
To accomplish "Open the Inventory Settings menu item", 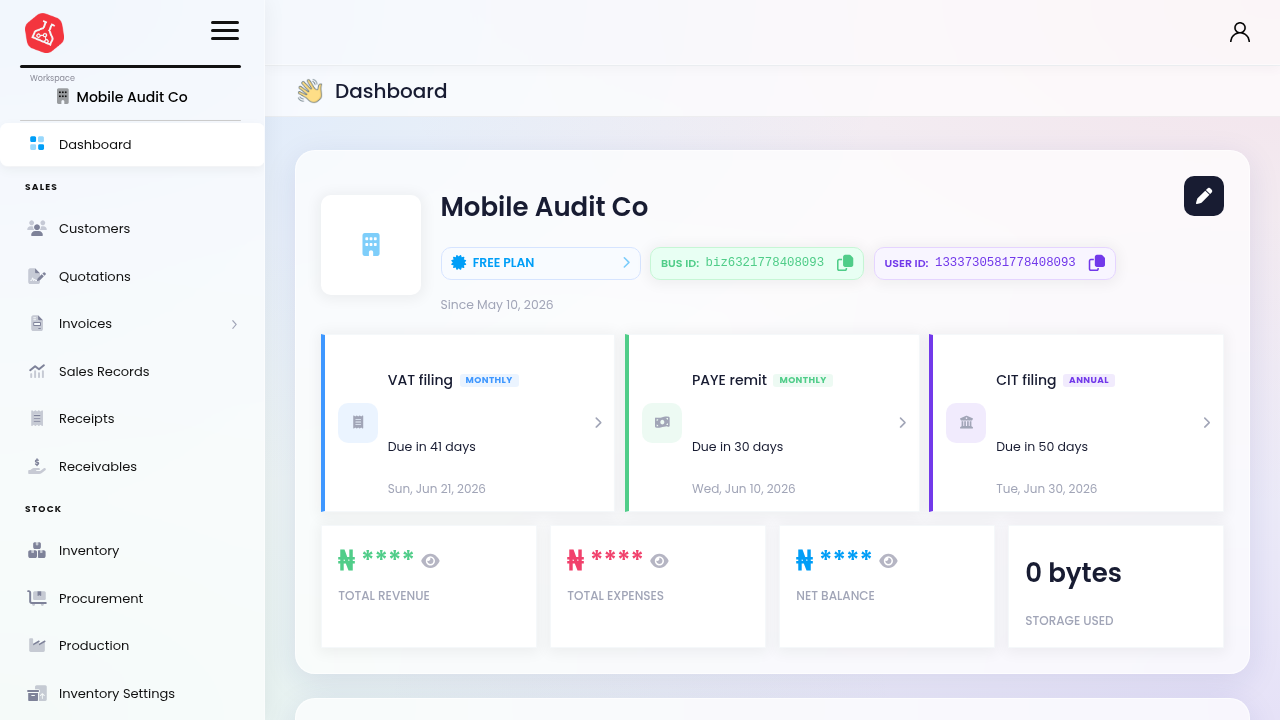I will [132, 693].
